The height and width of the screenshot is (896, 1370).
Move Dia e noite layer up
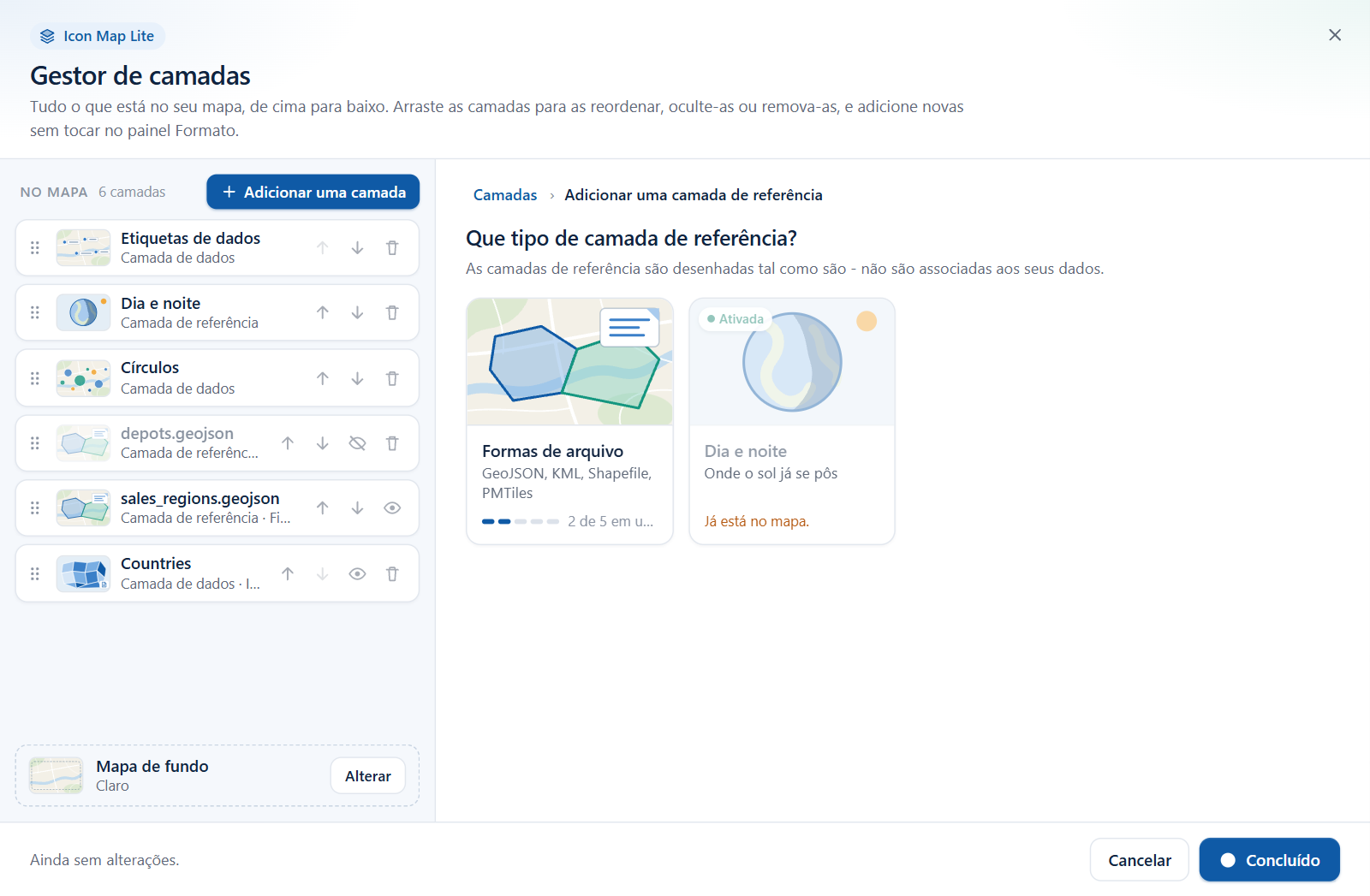click(323, 313)
